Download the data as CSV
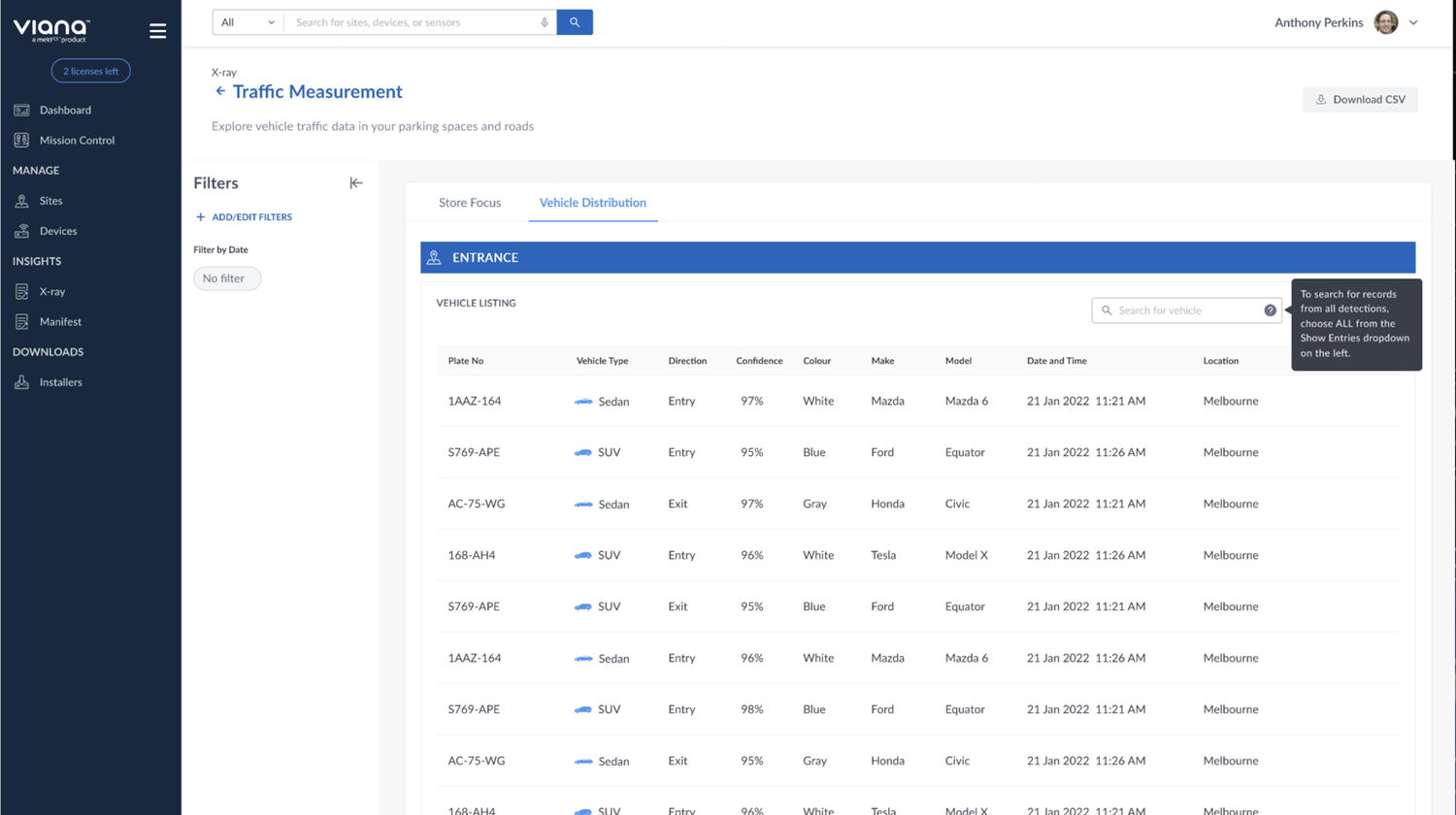Viewport: 1456px width, 815px height. point(1359,99)
